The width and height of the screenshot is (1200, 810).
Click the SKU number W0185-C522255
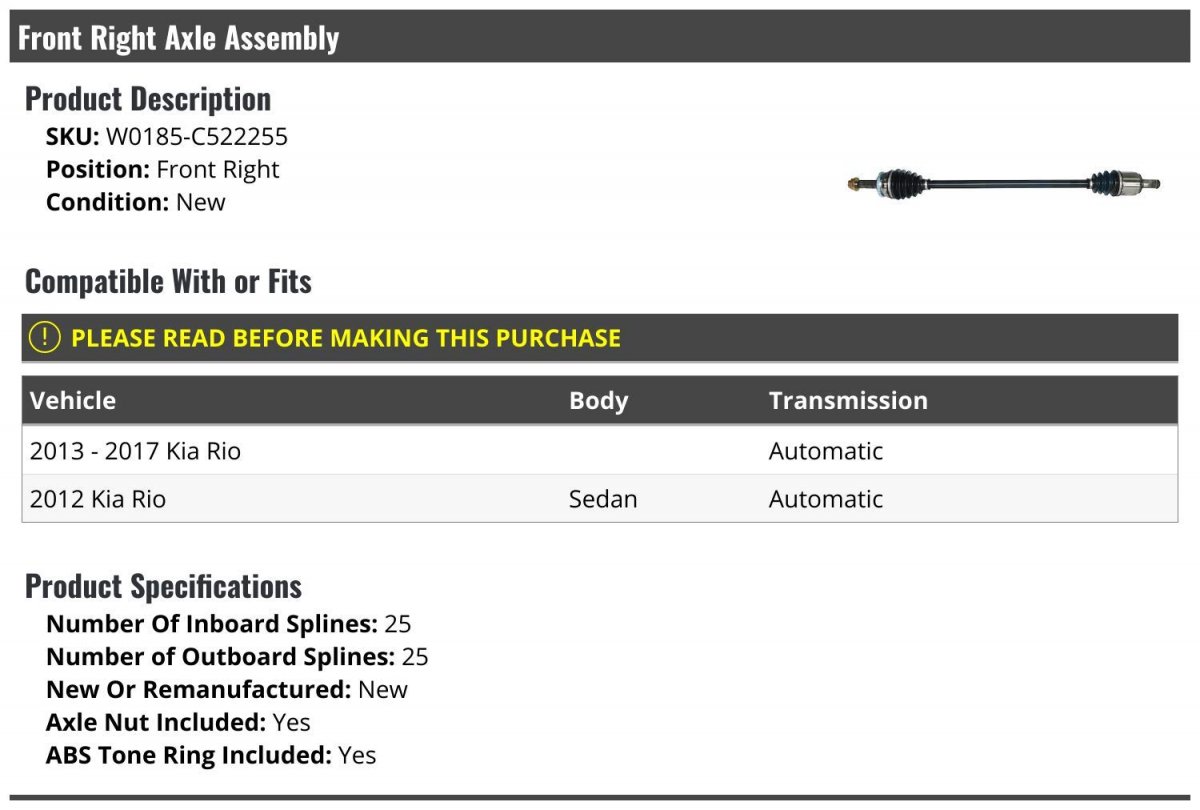tap(197, 137)
